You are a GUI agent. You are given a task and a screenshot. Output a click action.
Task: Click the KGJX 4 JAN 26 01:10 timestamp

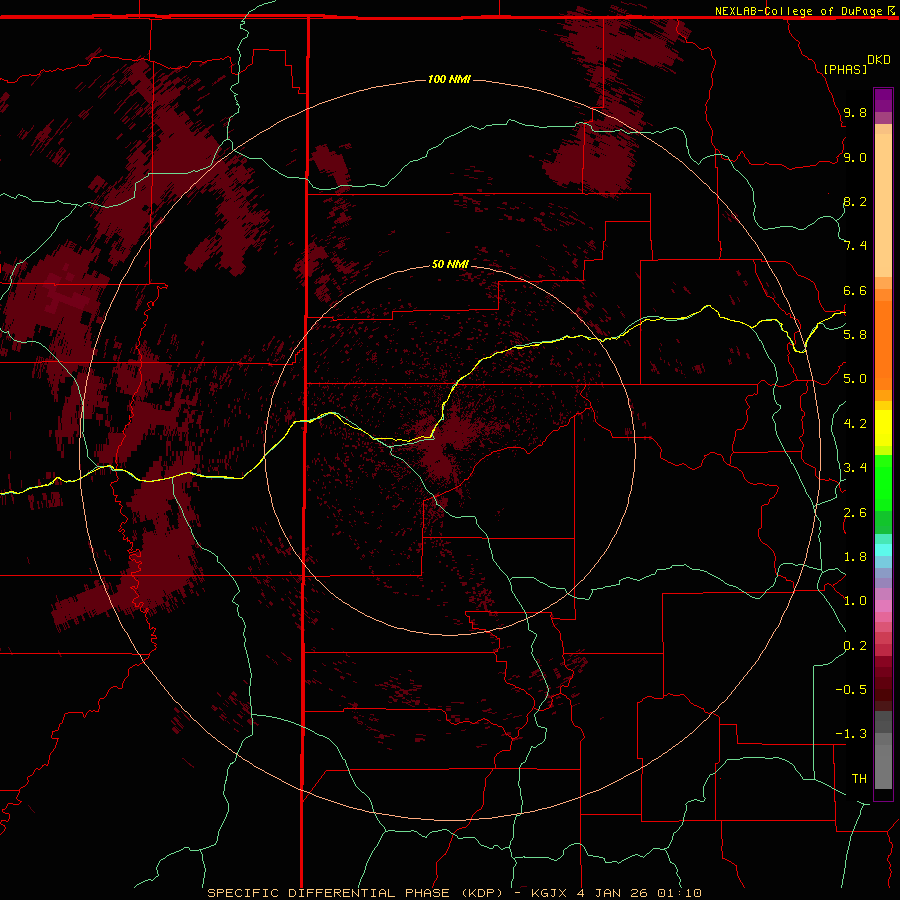(x=616, y=893)
